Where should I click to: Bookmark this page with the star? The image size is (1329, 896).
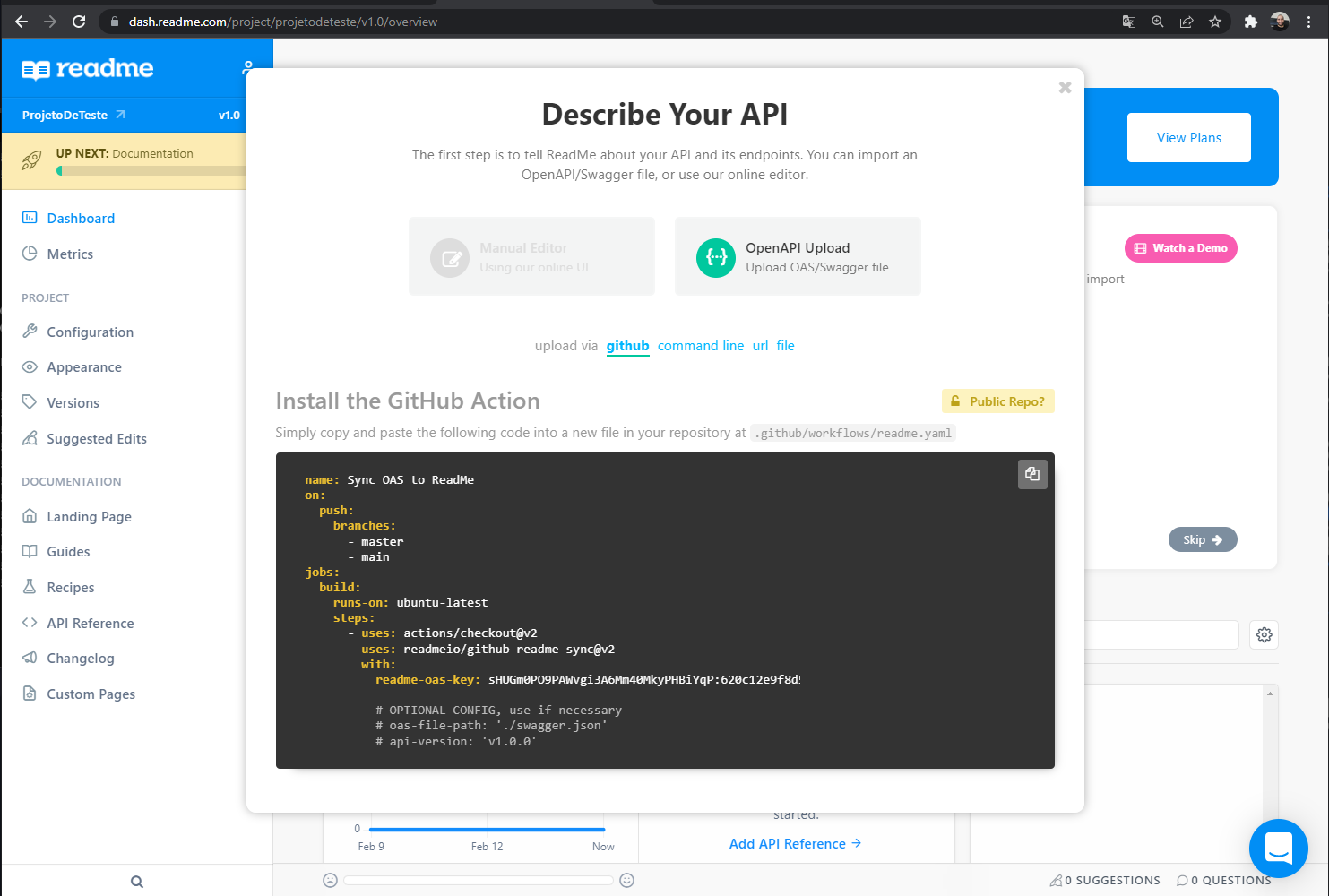[1215, 22]
